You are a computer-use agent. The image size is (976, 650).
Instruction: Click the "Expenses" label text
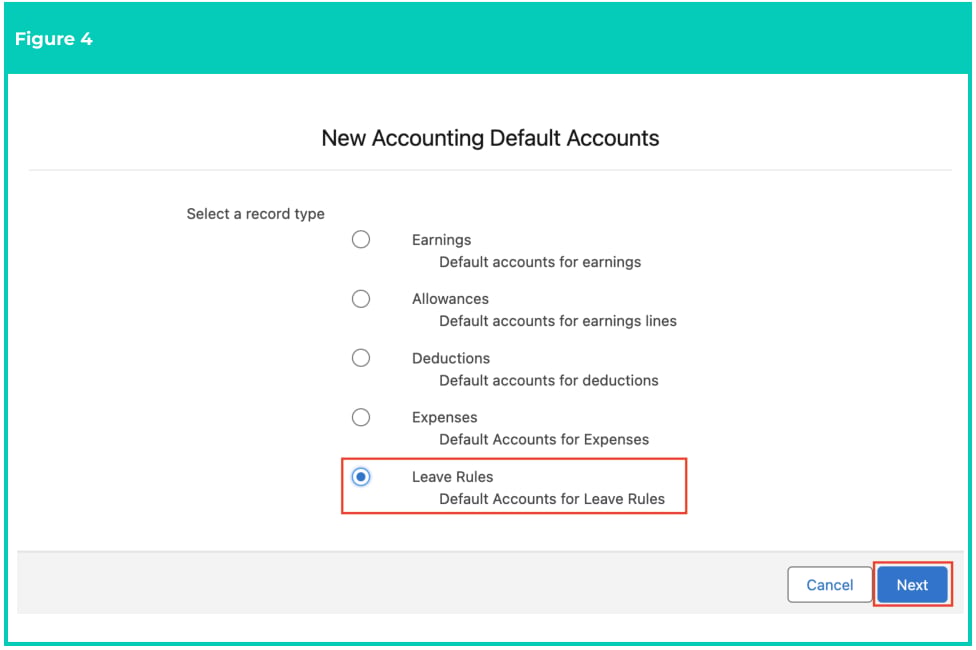444,417
